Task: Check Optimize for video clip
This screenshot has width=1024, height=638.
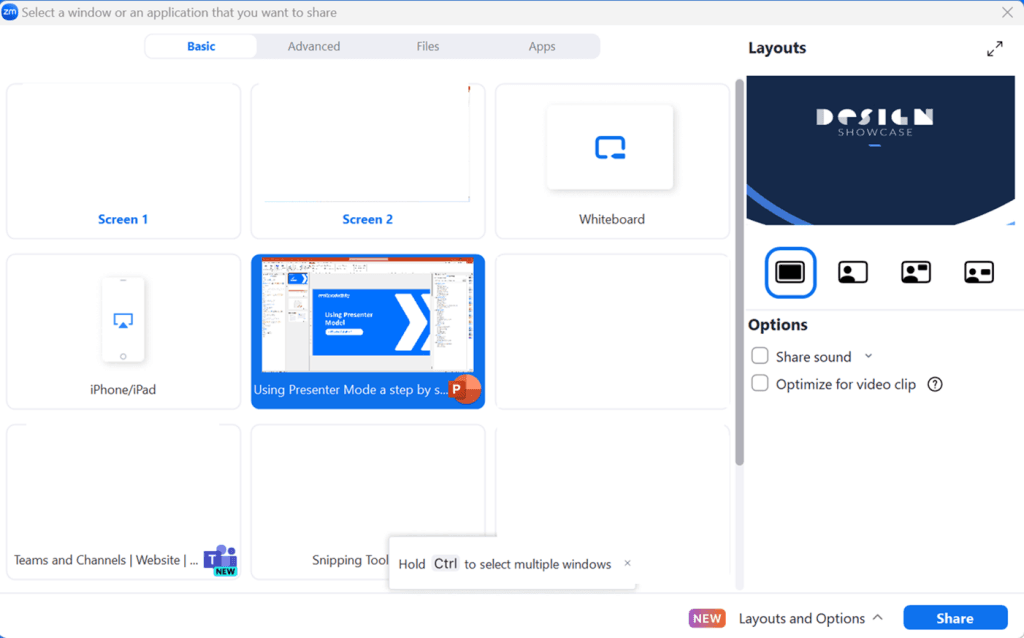Action: click(760, 384)
